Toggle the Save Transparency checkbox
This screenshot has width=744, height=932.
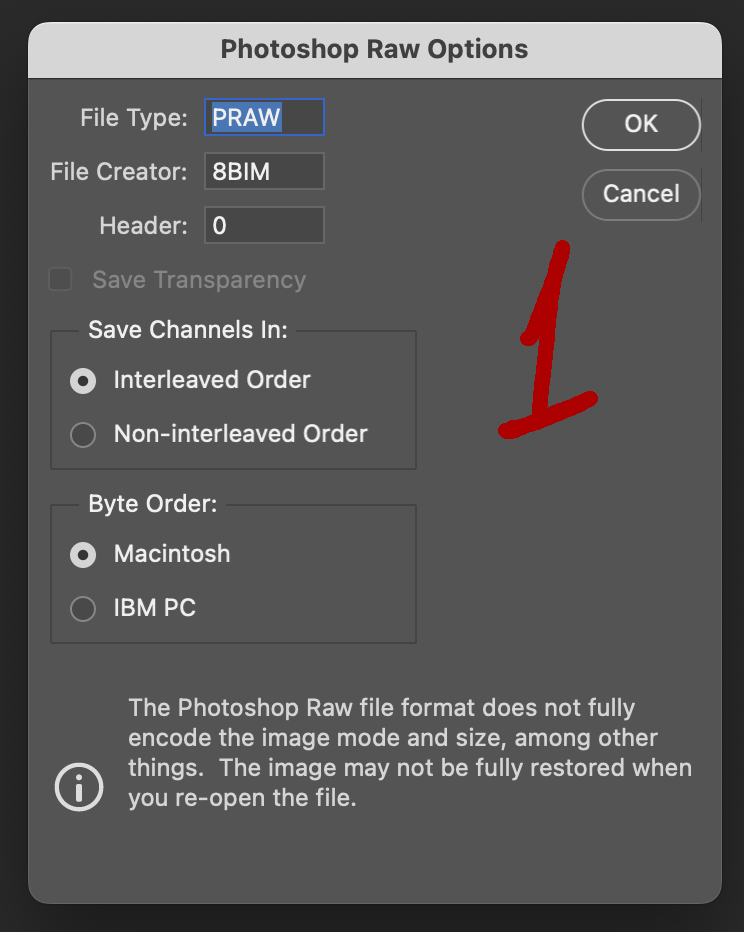pyautogui.click(x=60, y=280)
